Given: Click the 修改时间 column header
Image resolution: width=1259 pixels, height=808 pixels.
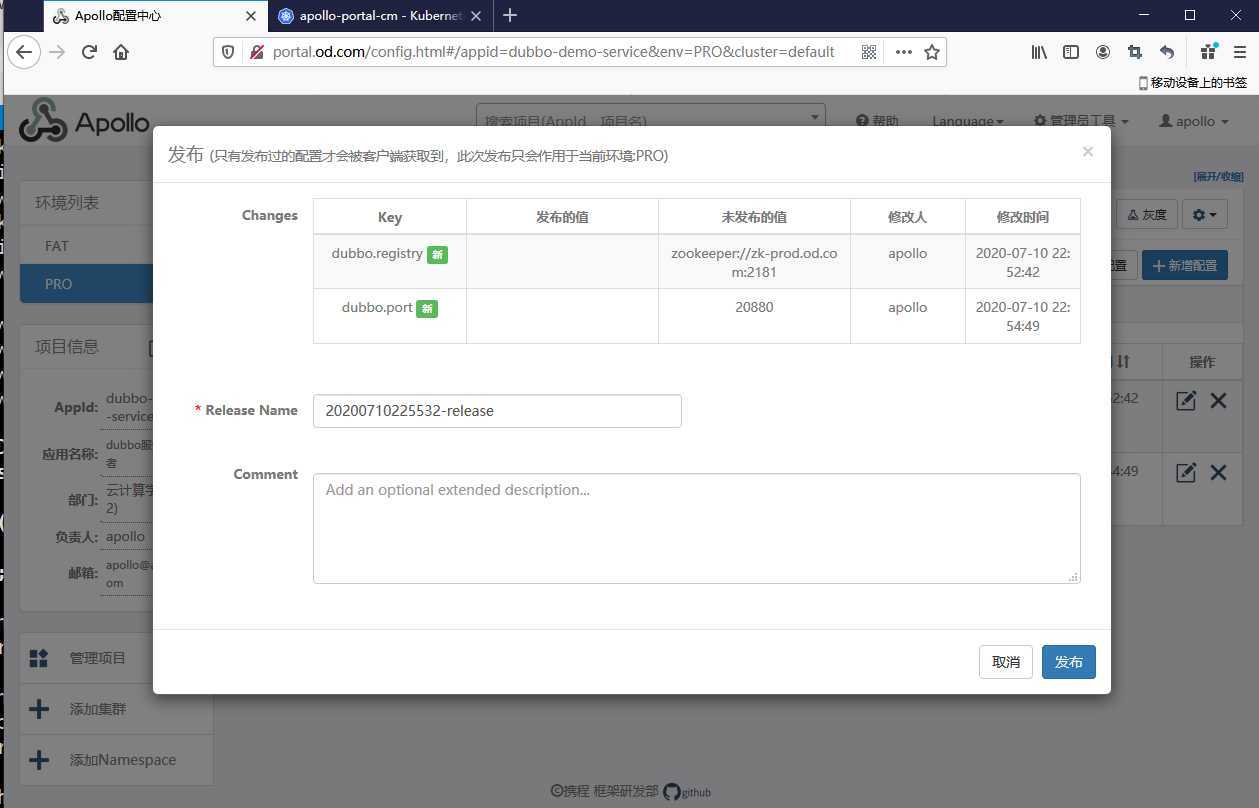Looking at the screenshot, I should (1023, 217).
